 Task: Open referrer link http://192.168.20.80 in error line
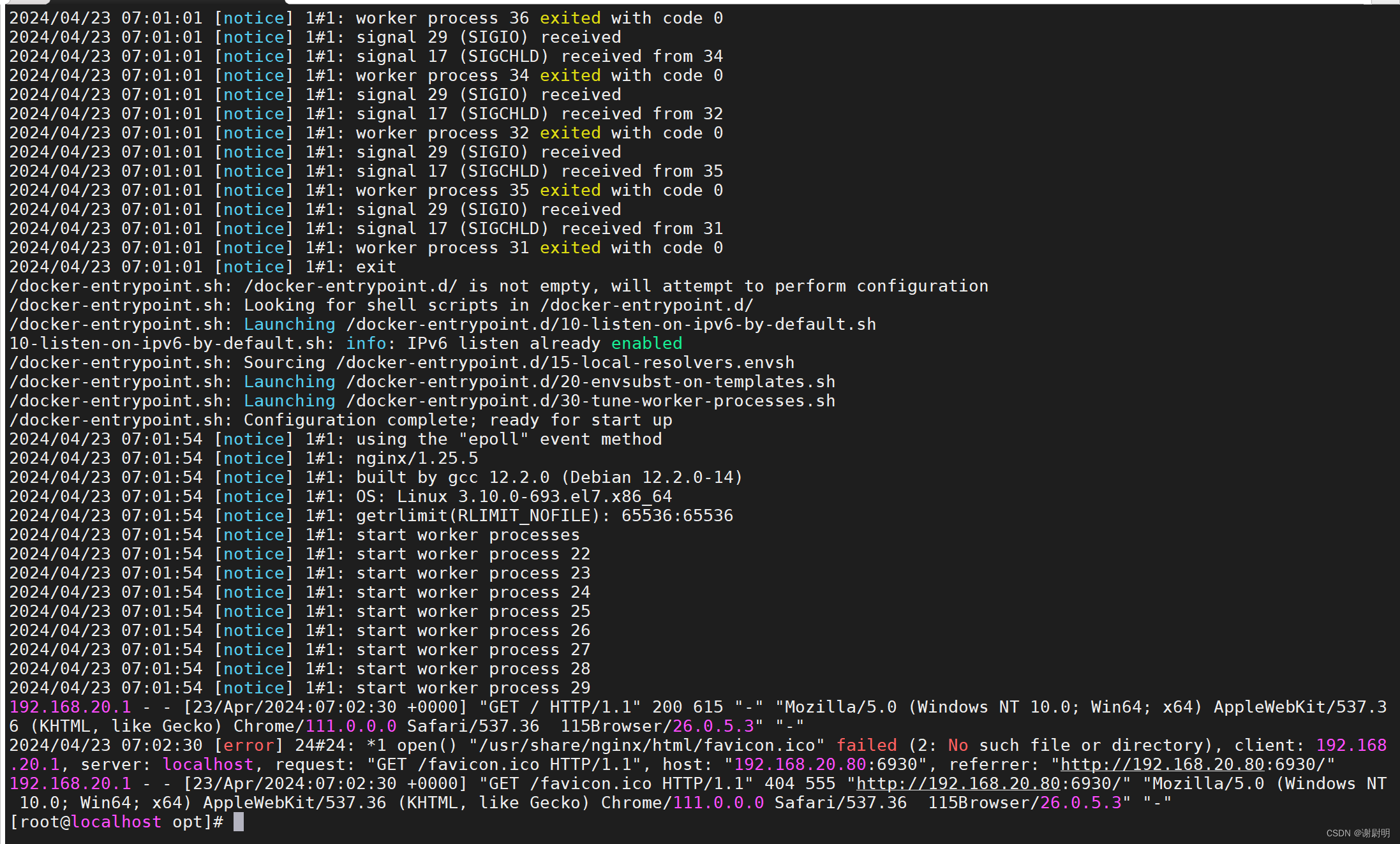[1163, 764]
